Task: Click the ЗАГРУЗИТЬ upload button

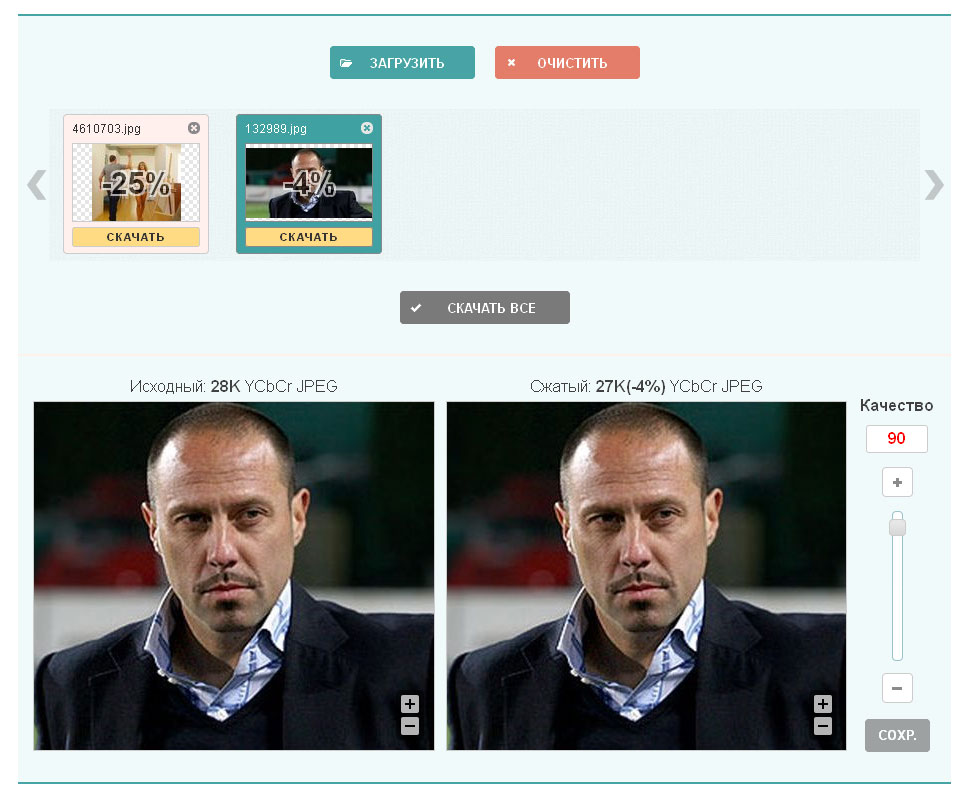Action: tap(402, 62)
